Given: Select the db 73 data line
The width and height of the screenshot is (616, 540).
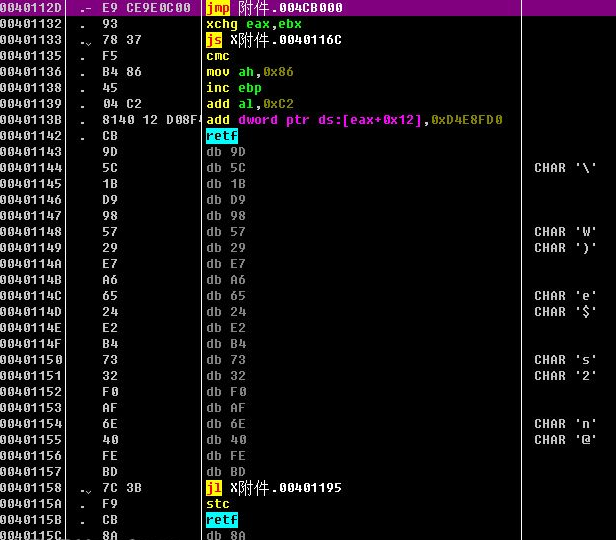Looking at the screenshot, I should (x=226, y=360).
